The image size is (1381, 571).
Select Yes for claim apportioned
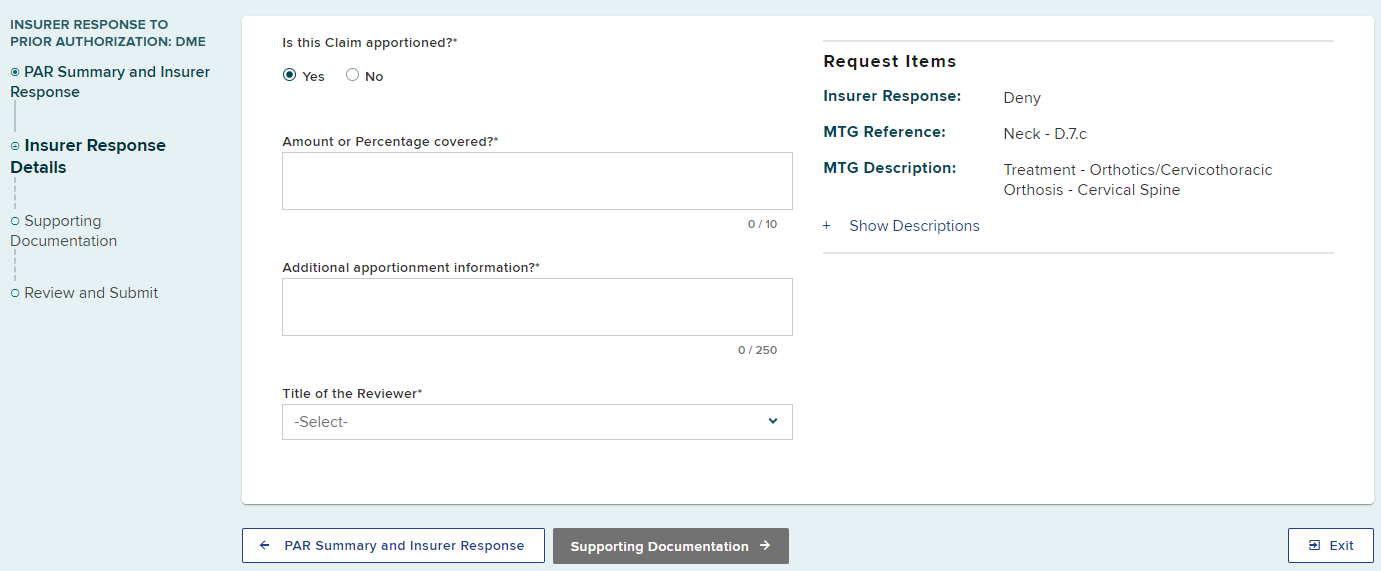[x=290, y=75]
